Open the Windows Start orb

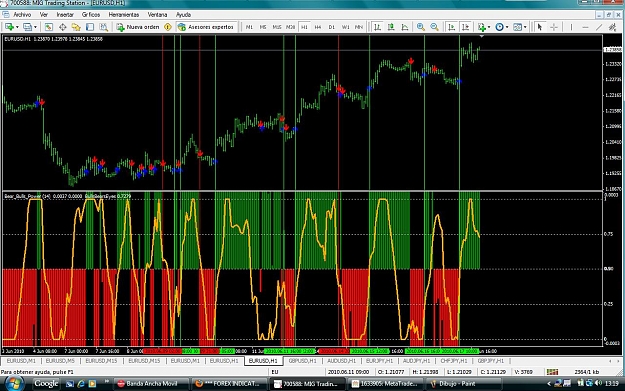[14, 383]
